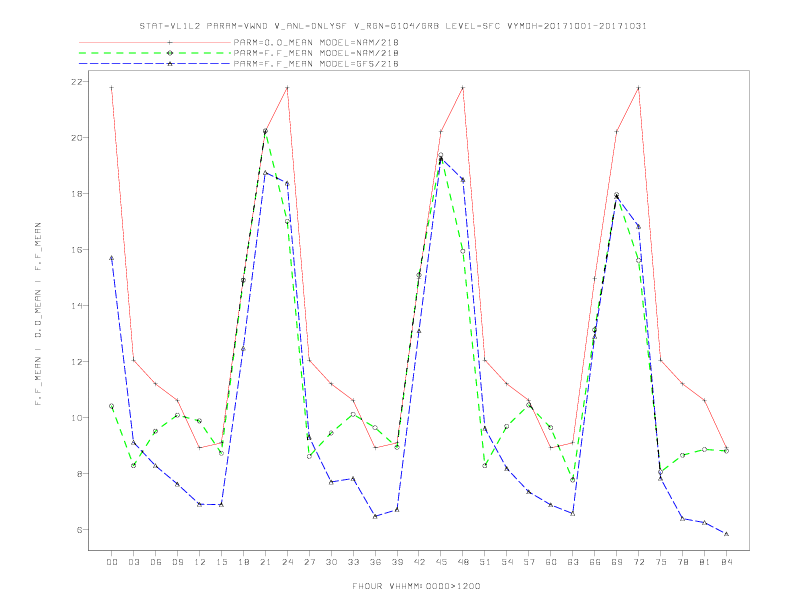The image size is (792, 612).
Task: Click the blue triangle marker in legend
Action: (170, 64)
